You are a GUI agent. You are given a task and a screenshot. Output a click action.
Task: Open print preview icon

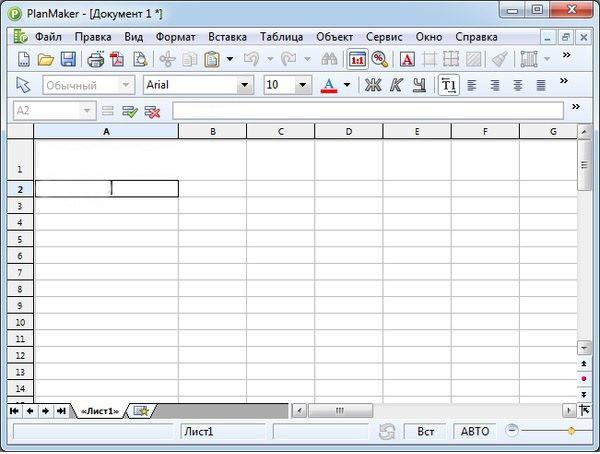(x=140, y=59)
